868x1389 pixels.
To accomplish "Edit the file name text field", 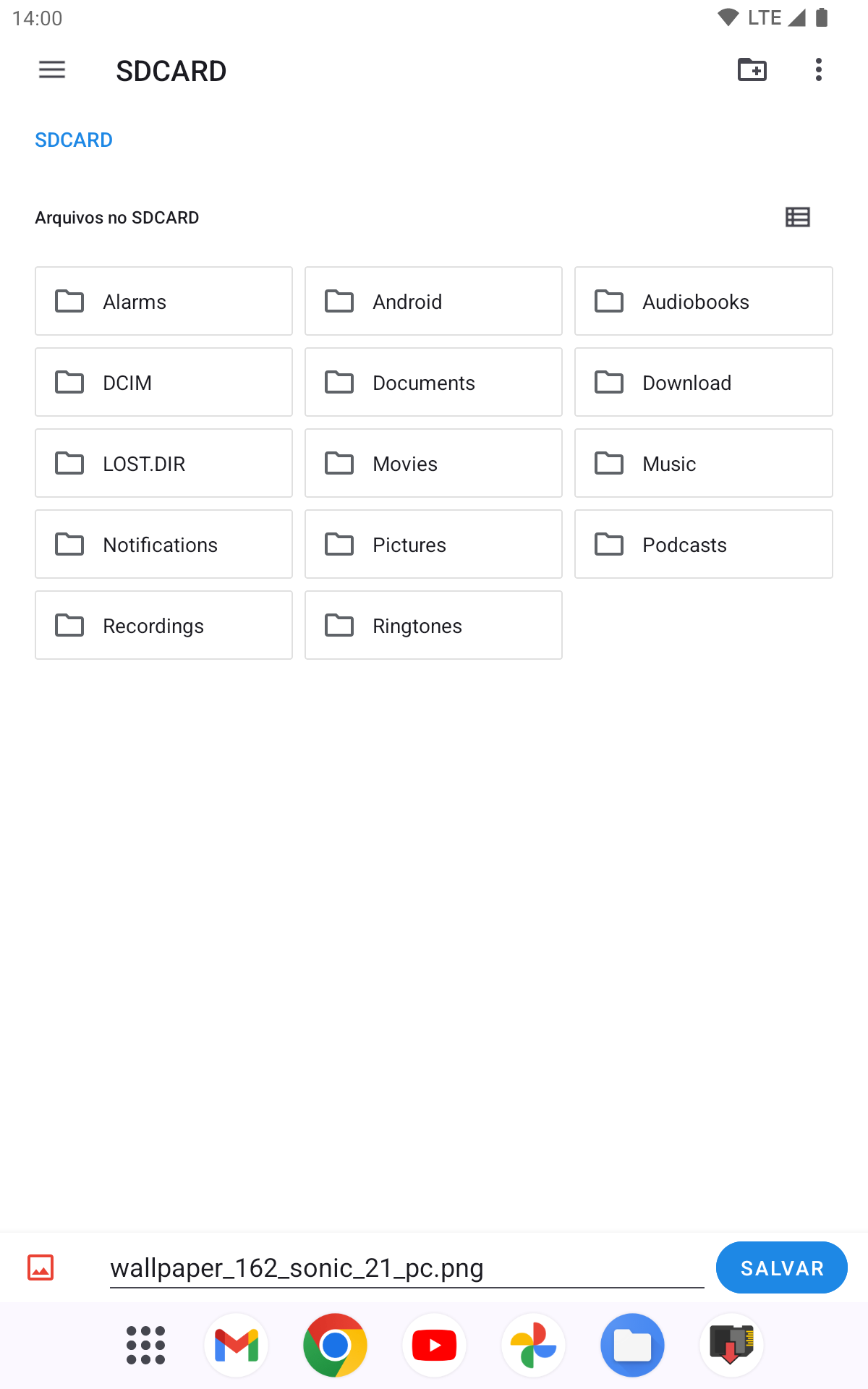I will click(x=407, y=1268).
